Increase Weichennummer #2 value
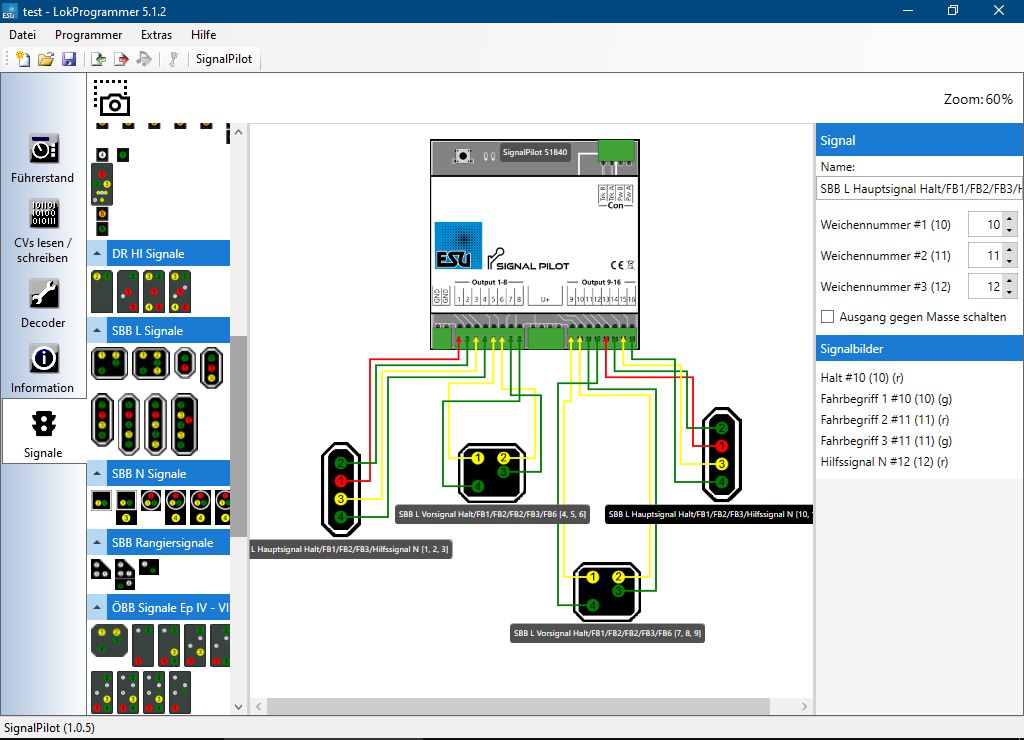 coord(1010,250)
